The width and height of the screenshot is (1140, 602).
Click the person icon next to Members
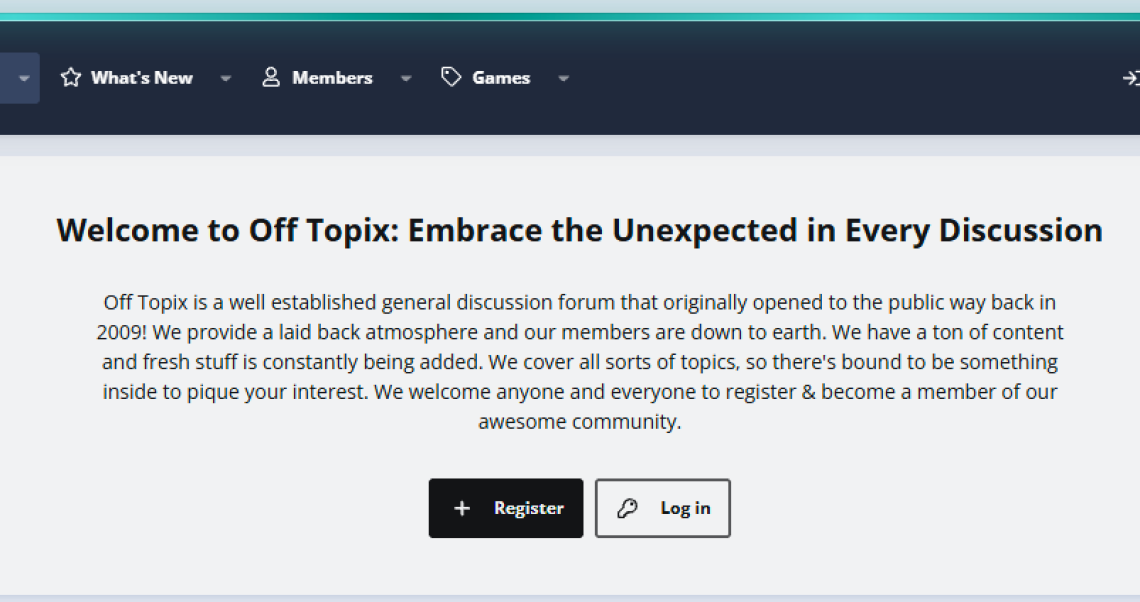(x=270, y=77)
